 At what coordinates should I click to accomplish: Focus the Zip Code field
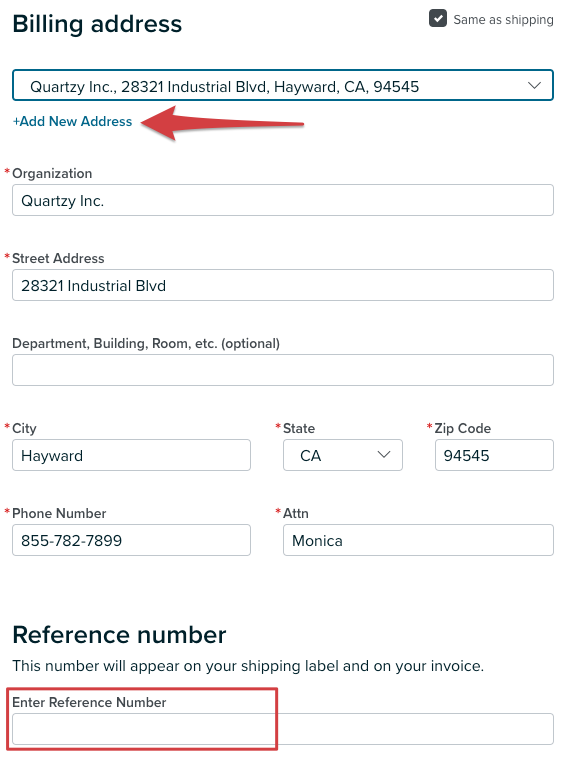coord(494,455)
